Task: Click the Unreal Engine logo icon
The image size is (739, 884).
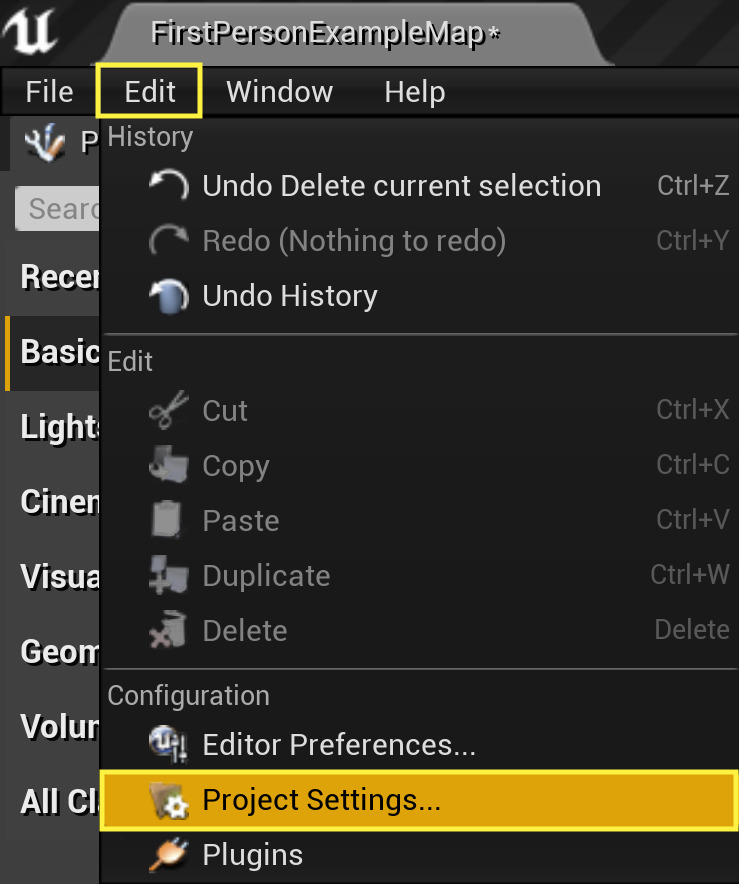Action: (x=30, y=32)
